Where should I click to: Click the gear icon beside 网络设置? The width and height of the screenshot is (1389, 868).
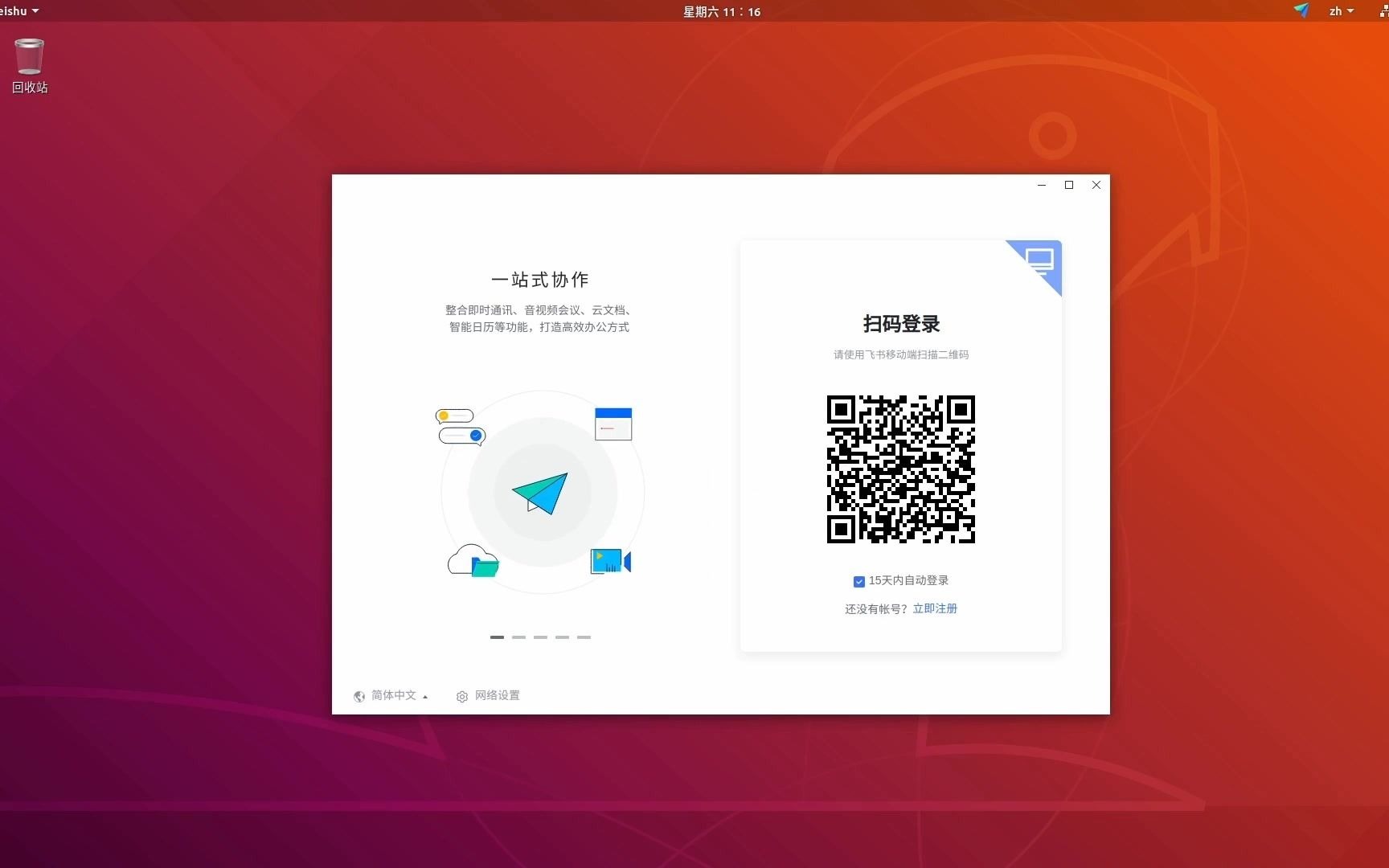point(462,696)
